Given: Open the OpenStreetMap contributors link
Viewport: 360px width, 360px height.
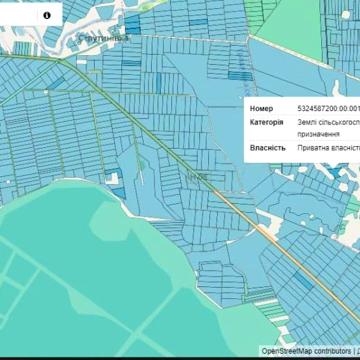Looking at the screenshot, I should pos(306,351).
